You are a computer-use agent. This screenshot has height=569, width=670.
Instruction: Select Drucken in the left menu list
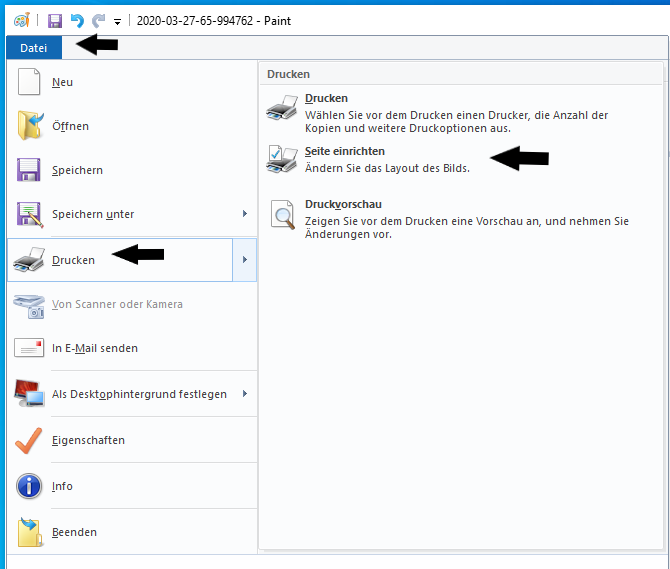[120, 260]
